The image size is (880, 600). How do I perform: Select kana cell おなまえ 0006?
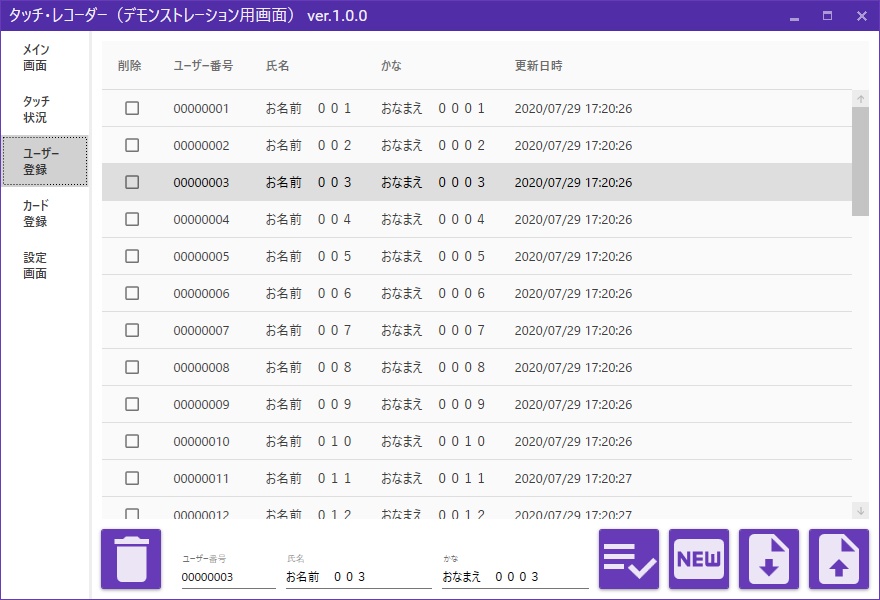(x=433, y=294)
